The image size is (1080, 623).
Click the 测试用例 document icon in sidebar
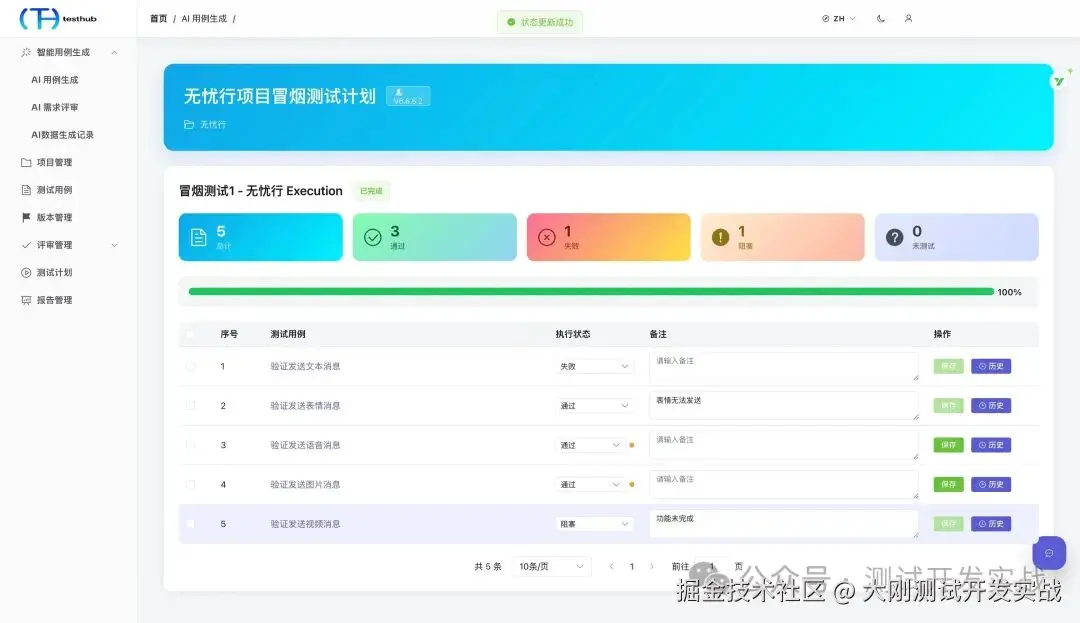click(26, 190)
